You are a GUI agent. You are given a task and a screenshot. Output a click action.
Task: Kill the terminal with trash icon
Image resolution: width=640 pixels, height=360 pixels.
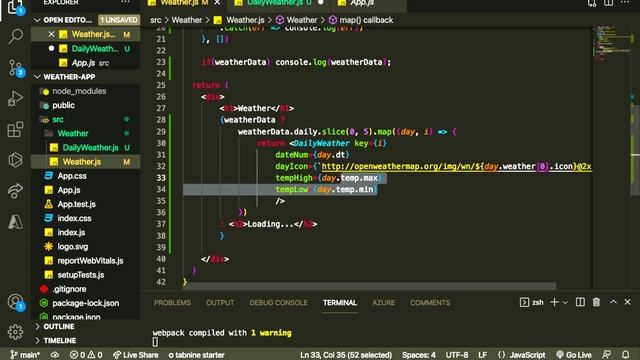coord(596,302)
